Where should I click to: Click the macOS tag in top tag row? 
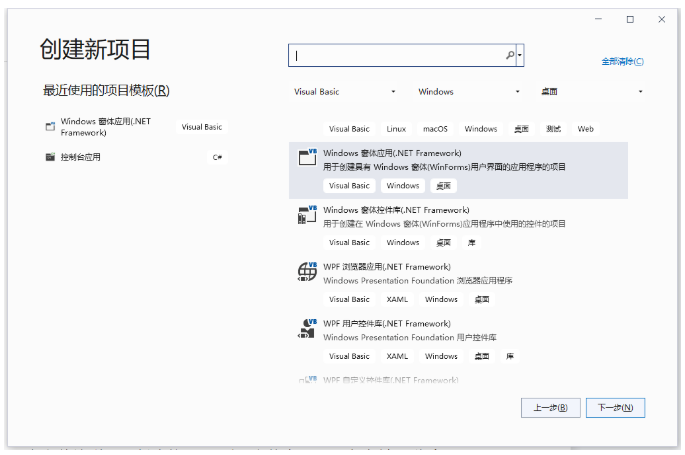click(x=435, y=129)
